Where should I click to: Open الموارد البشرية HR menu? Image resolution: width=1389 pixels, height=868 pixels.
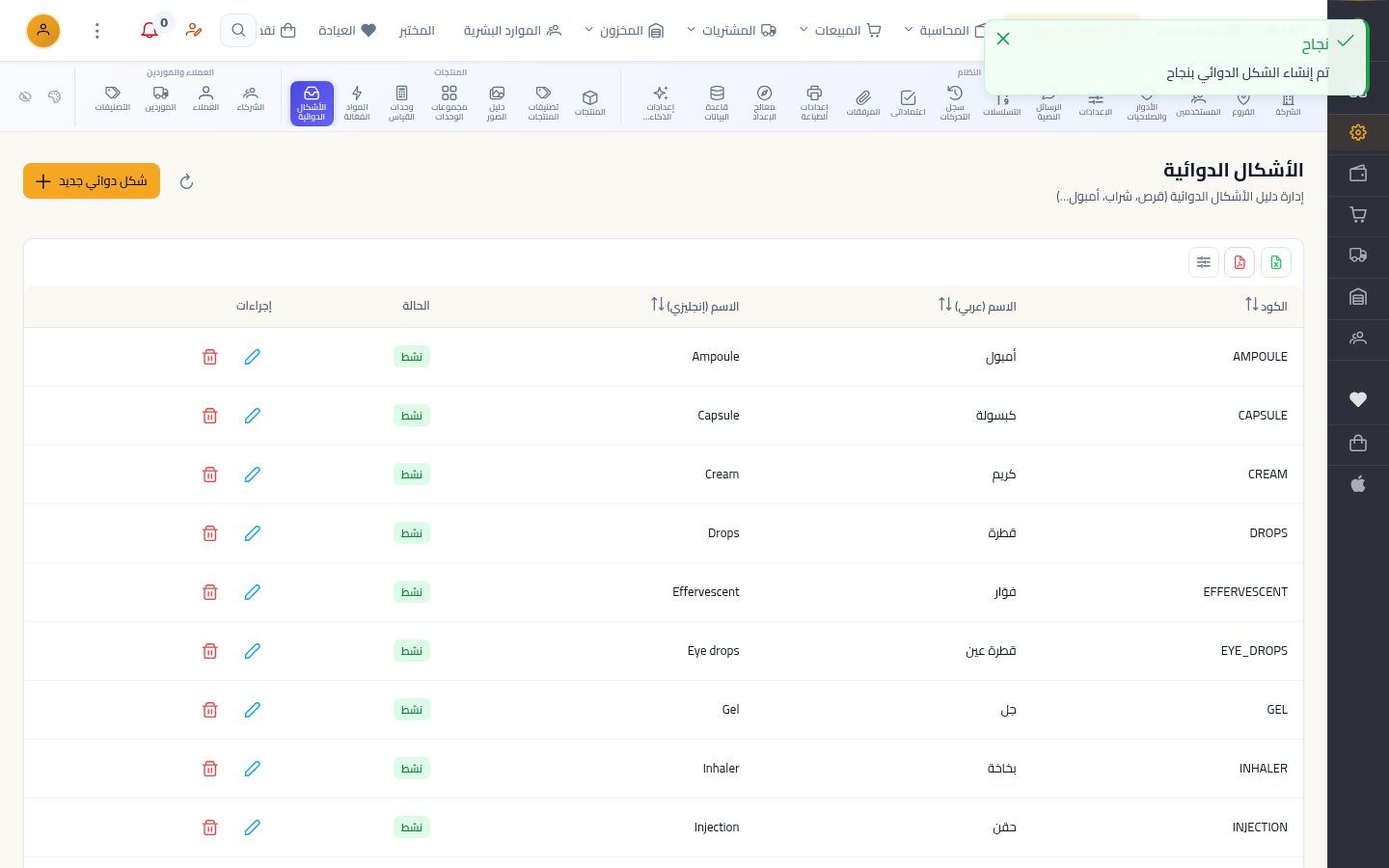pos(512,31)
